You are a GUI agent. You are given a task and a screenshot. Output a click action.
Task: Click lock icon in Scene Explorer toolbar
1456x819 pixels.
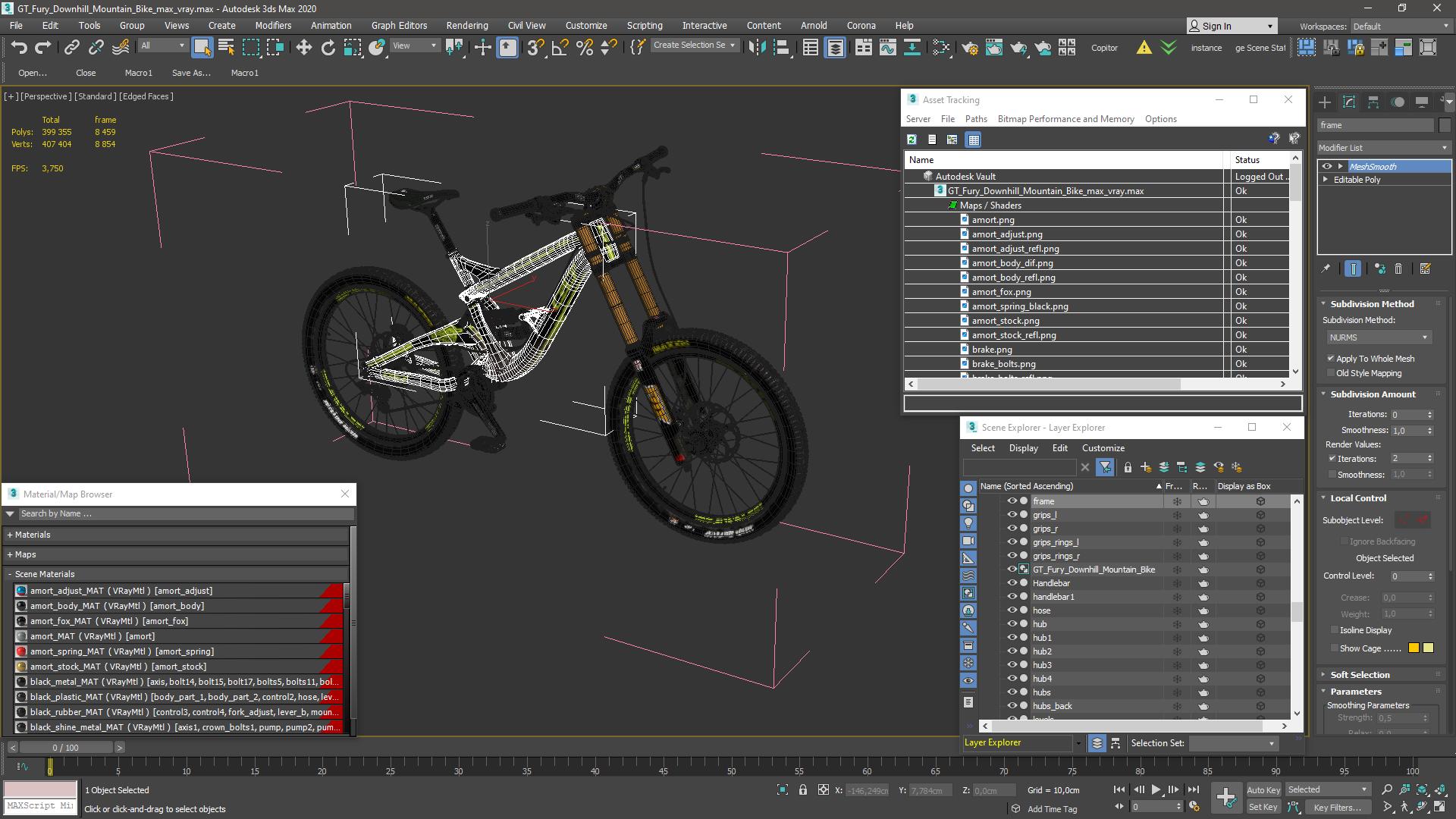(x=1128, y=467)
